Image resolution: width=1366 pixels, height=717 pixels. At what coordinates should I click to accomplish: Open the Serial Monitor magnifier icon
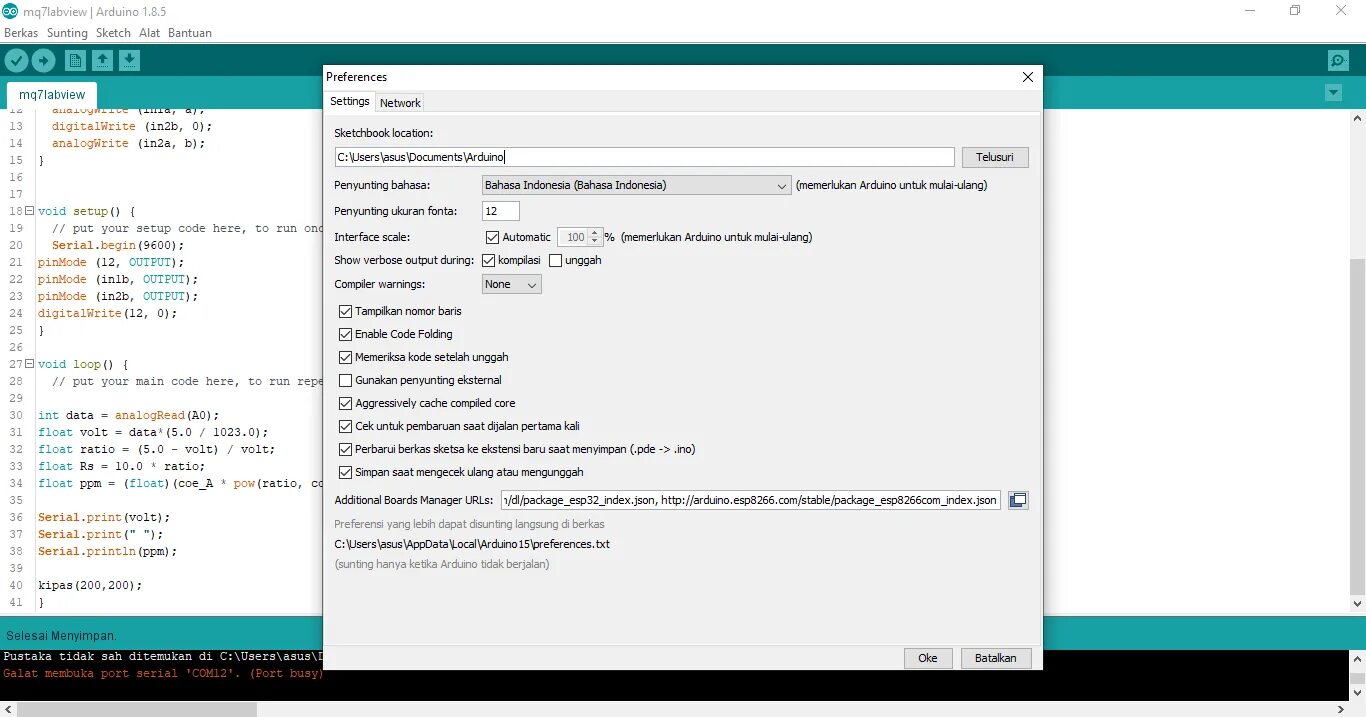pos(1338,61)
